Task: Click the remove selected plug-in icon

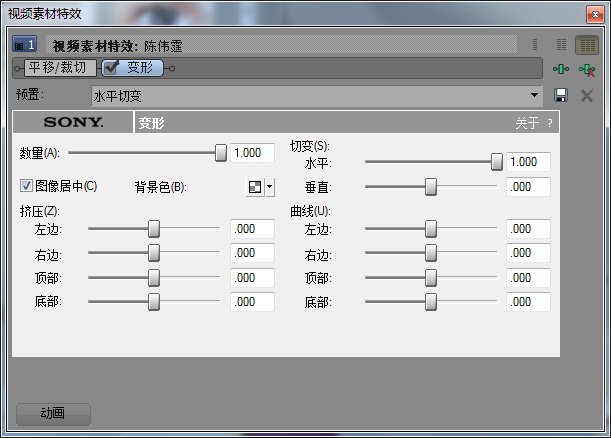Action: (x=586, y=69)
